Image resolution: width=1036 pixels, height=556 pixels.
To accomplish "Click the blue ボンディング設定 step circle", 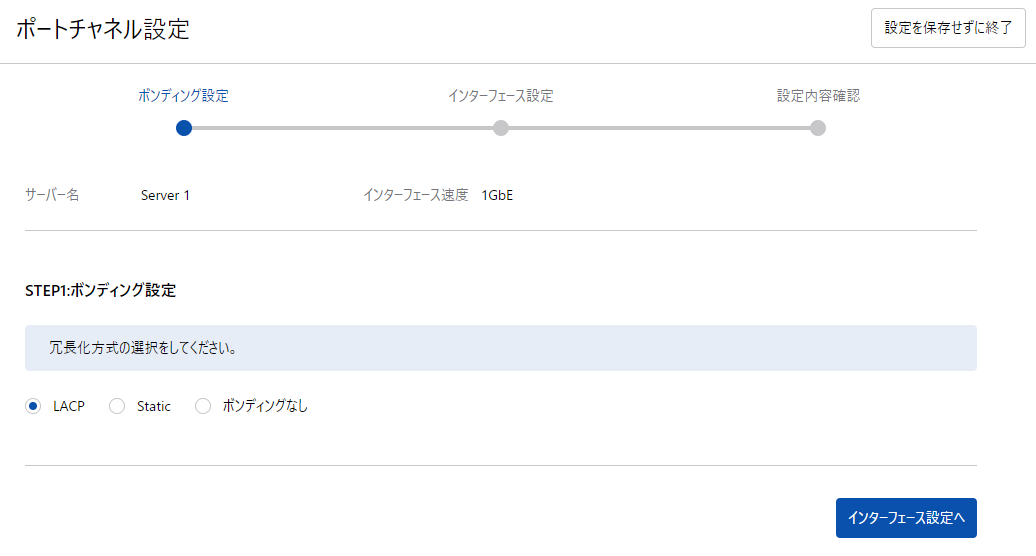I will [183, 128].
